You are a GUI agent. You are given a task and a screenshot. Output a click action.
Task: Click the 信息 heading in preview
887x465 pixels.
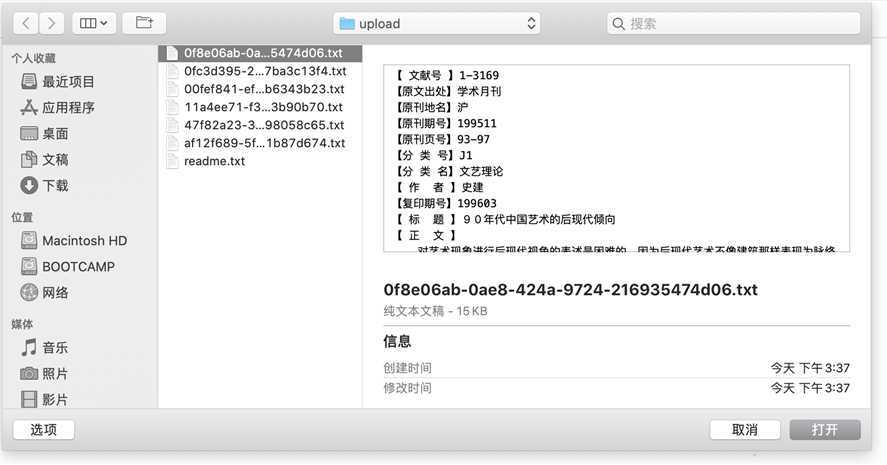coord(397,341)
